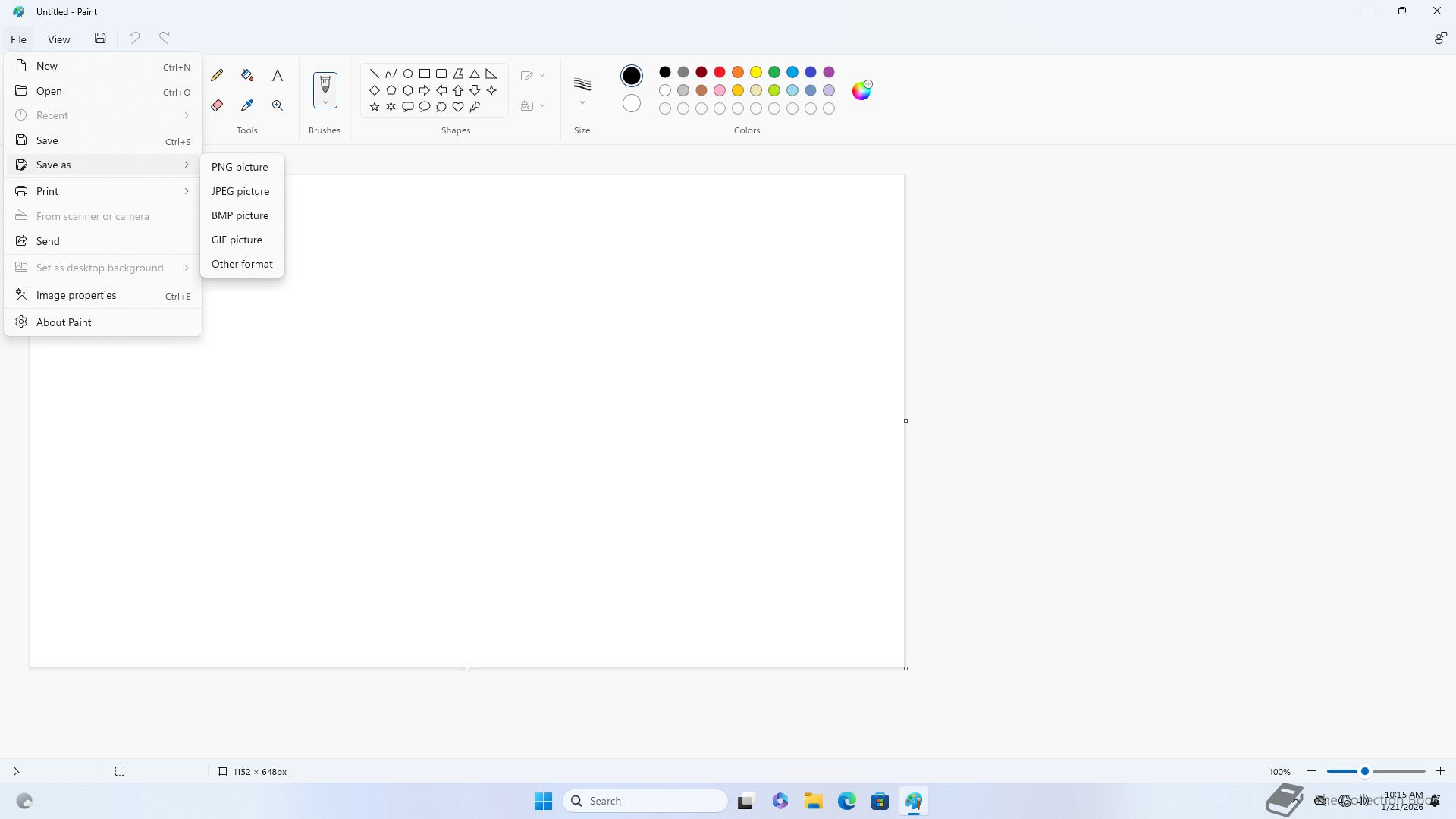Pick the Eraser tool
1456x819 pixels.
[217, 105]
